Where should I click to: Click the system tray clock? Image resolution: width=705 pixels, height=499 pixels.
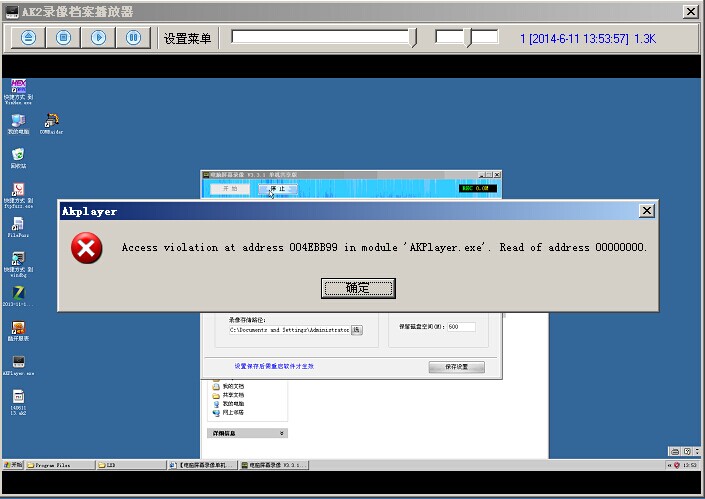pyautogui.click(x=690, y=465)
